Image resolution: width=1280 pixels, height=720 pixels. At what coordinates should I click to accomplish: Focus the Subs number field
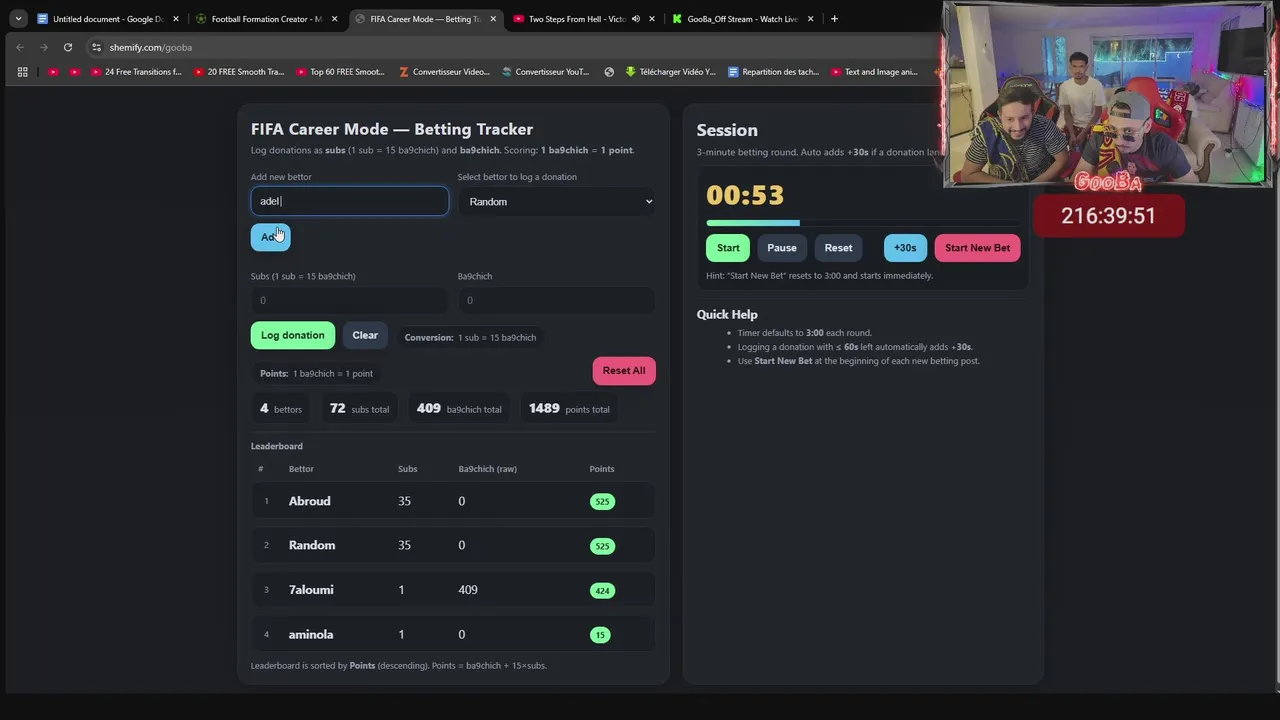click(x=349, y=300)
